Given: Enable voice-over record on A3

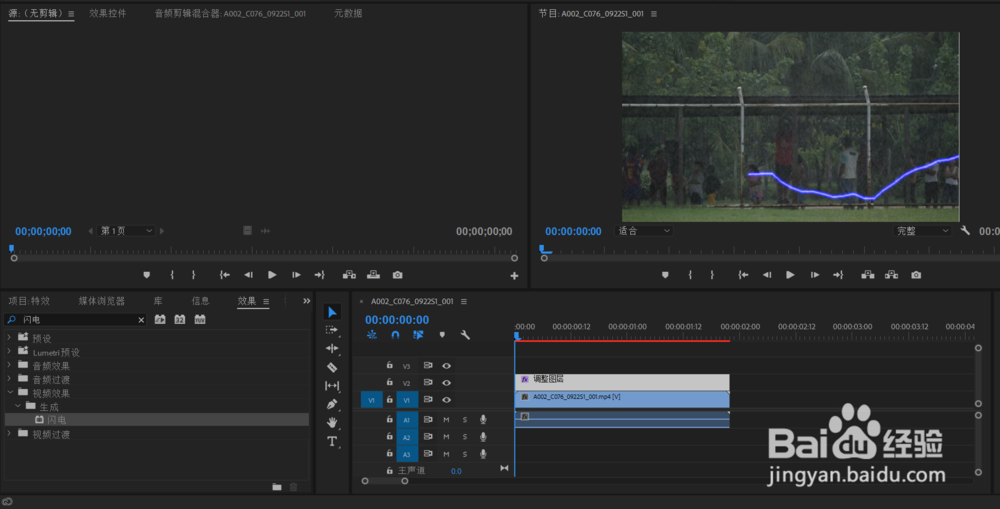Looking at the screenshot, I should click(483, 454).
